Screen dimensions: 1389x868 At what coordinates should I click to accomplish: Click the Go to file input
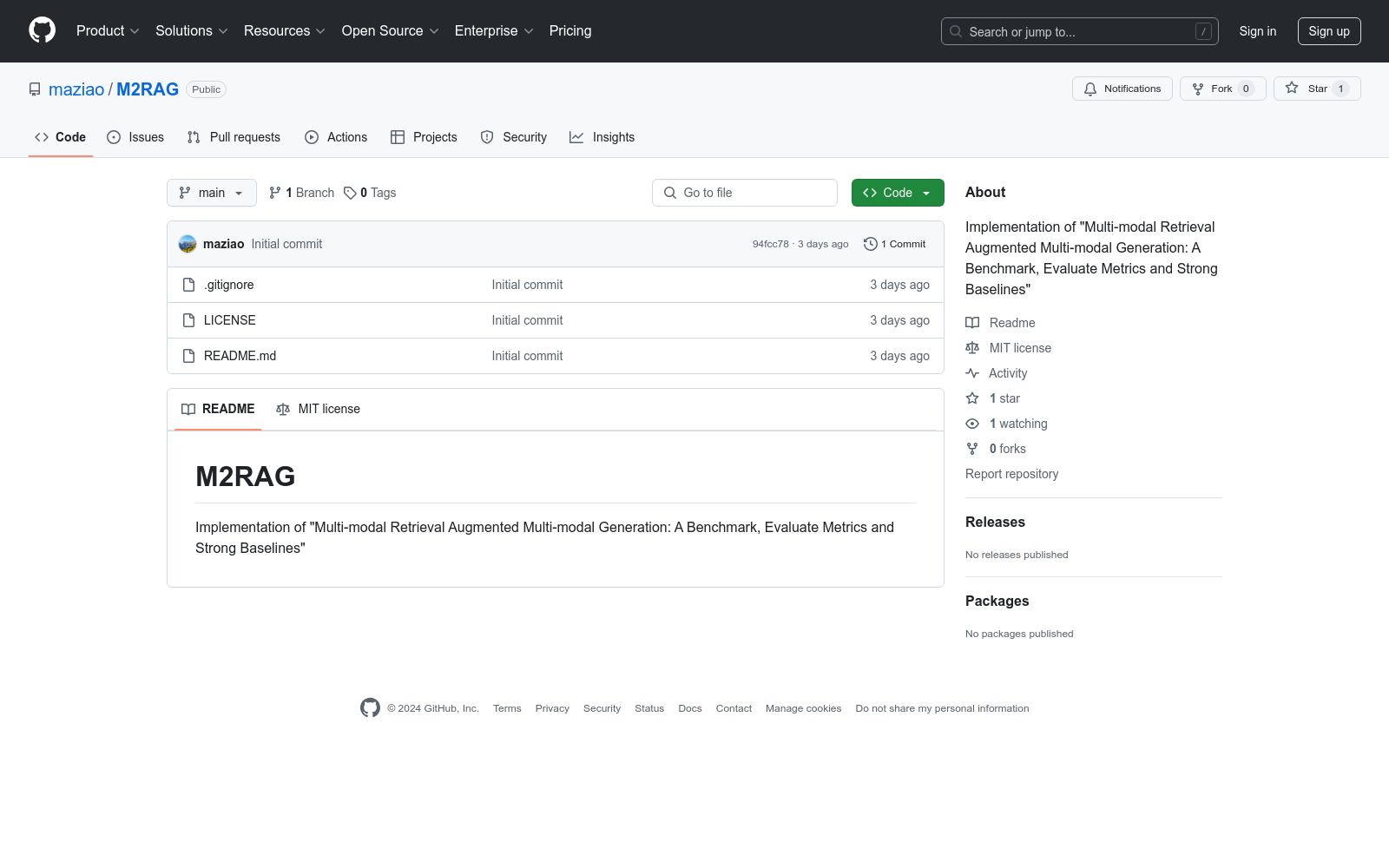[x=745, y=193]
